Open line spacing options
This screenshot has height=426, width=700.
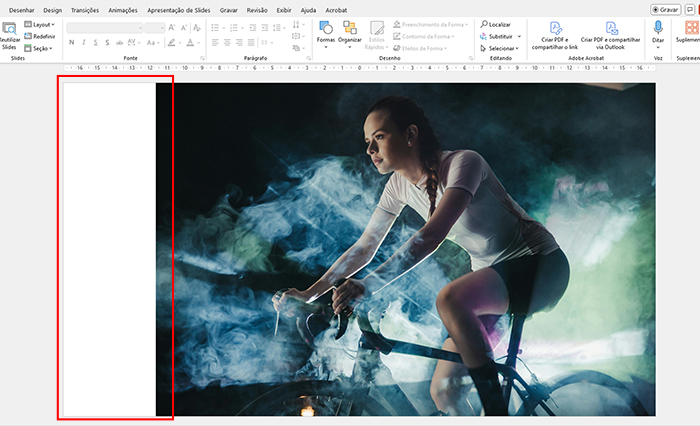click(x=277, y=28)
